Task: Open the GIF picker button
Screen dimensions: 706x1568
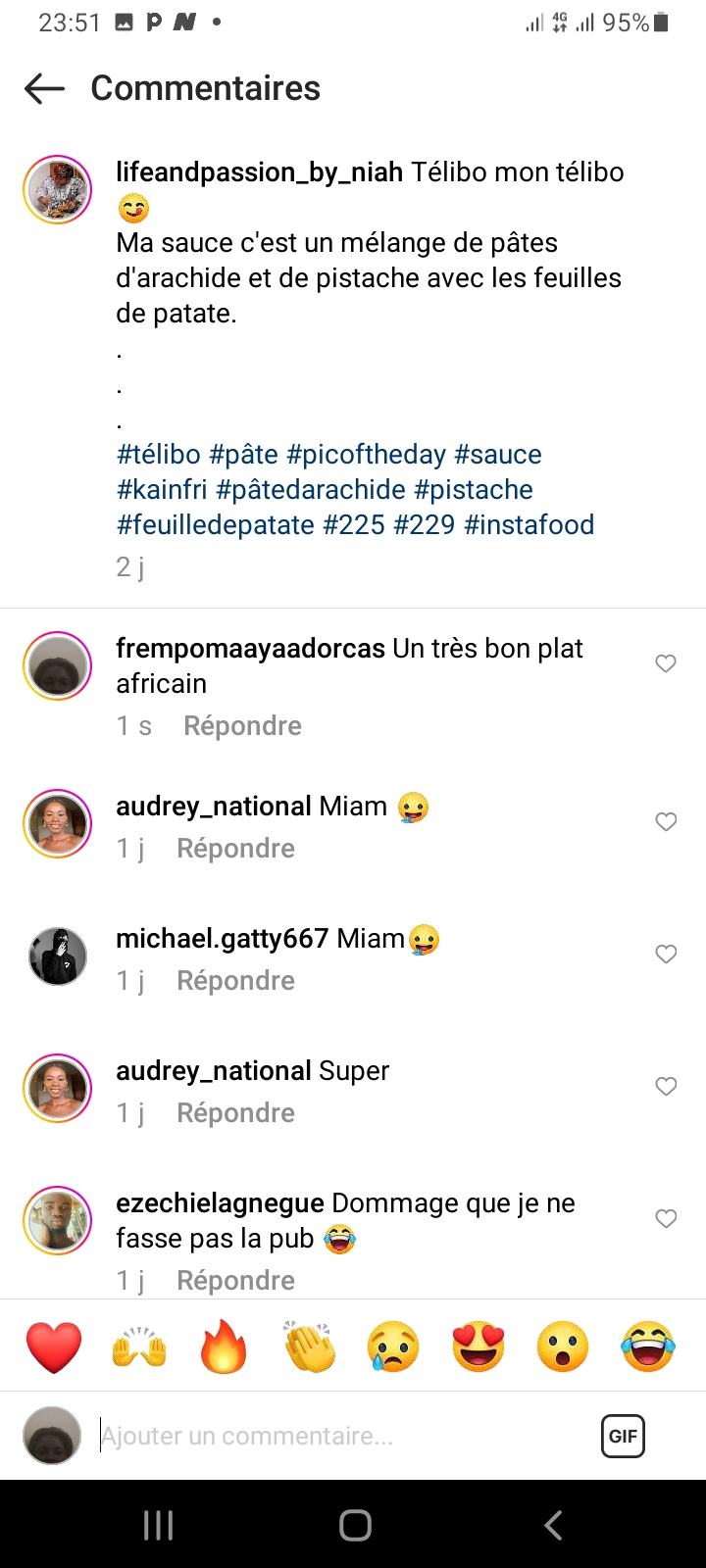Action: (623, 1436)
